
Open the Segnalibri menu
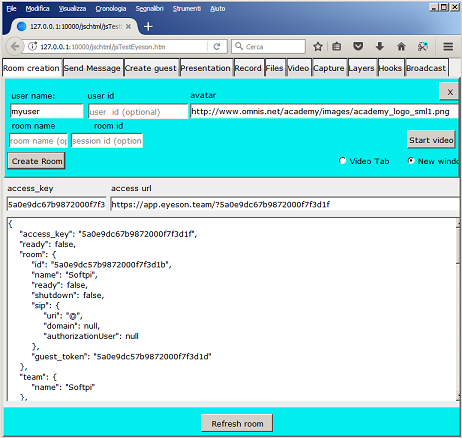tap(149, 9)
